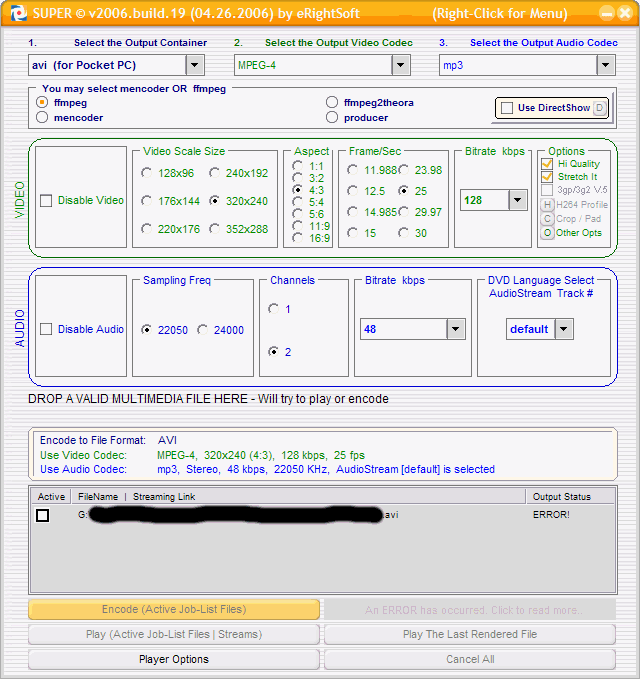640x679 pixels.
Task: Click the D icon beside Use DirectShow
Action: (599, 108)
